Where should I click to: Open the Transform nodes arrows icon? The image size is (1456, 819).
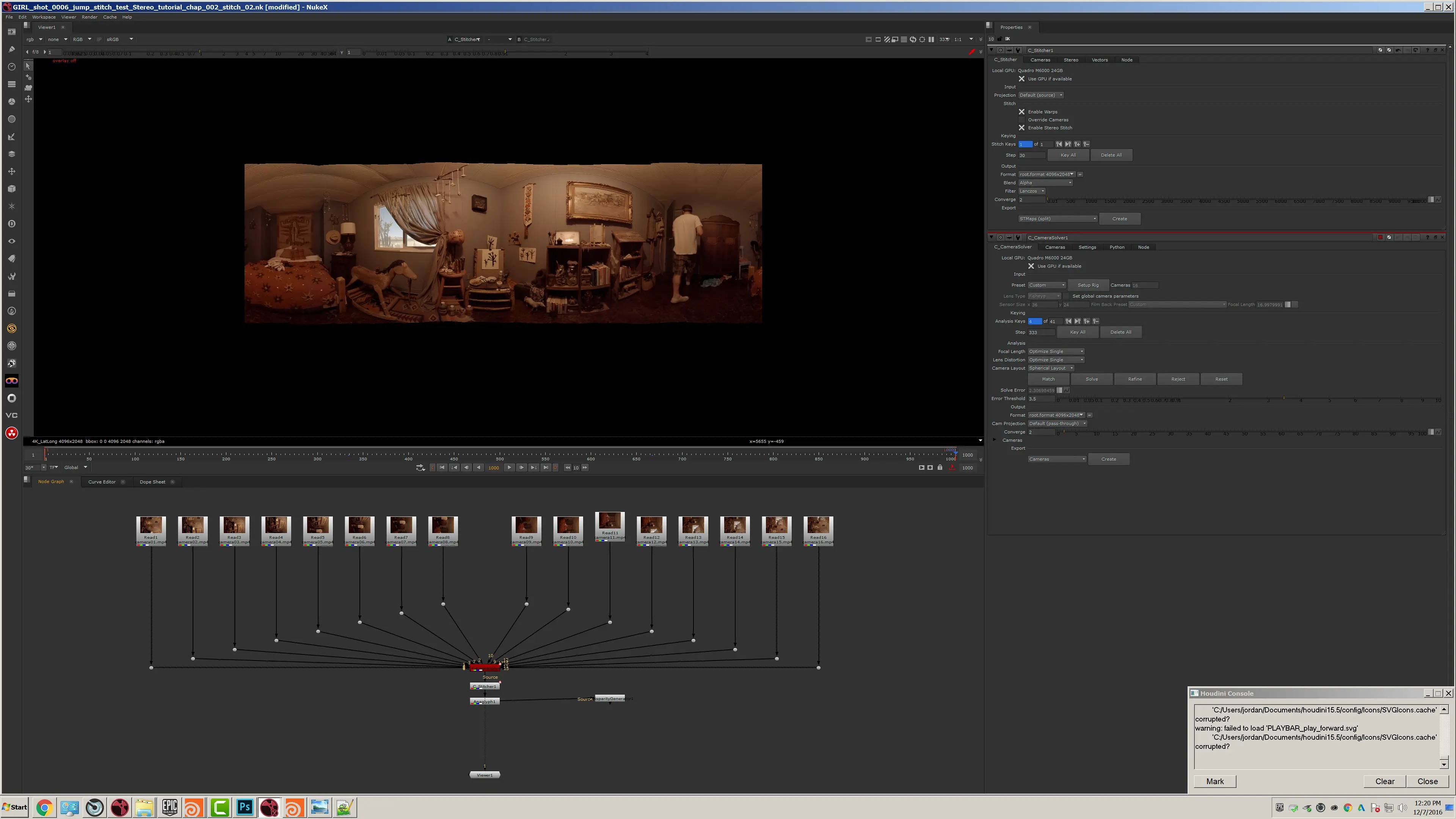[11, 171]
